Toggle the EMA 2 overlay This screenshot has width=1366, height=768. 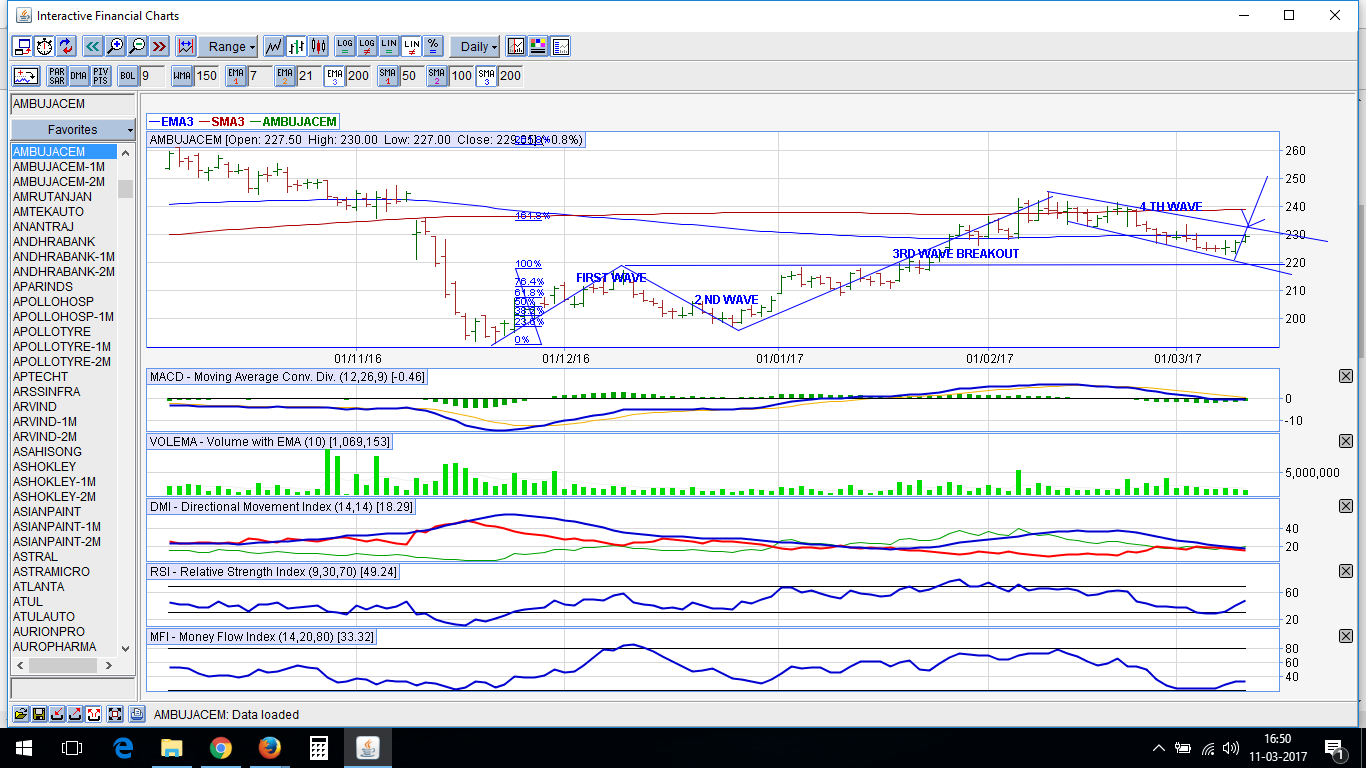[285, 75]
